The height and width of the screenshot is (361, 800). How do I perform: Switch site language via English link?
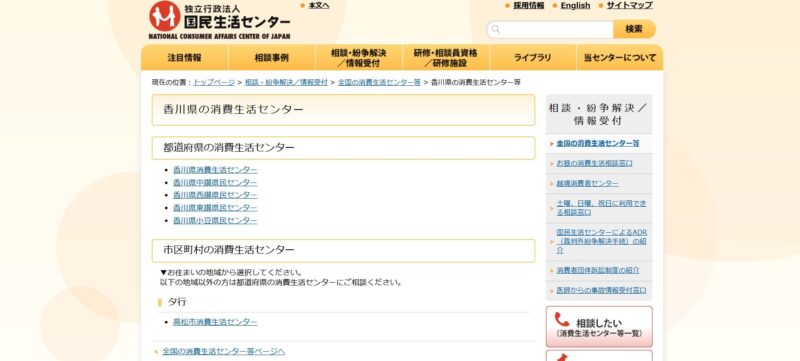pos(576,6)
